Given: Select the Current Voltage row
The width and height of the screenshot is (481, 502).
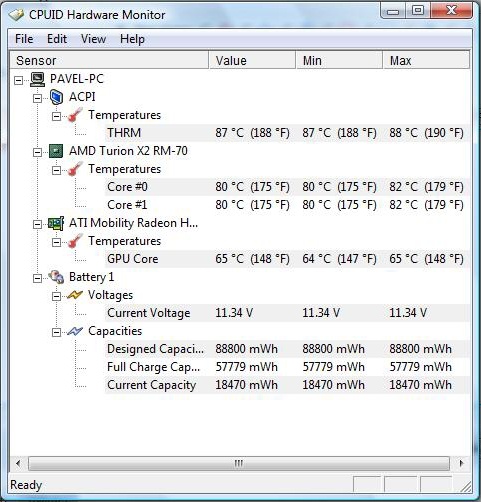Looking at the screenshot, I should click(x=287, y=313).
